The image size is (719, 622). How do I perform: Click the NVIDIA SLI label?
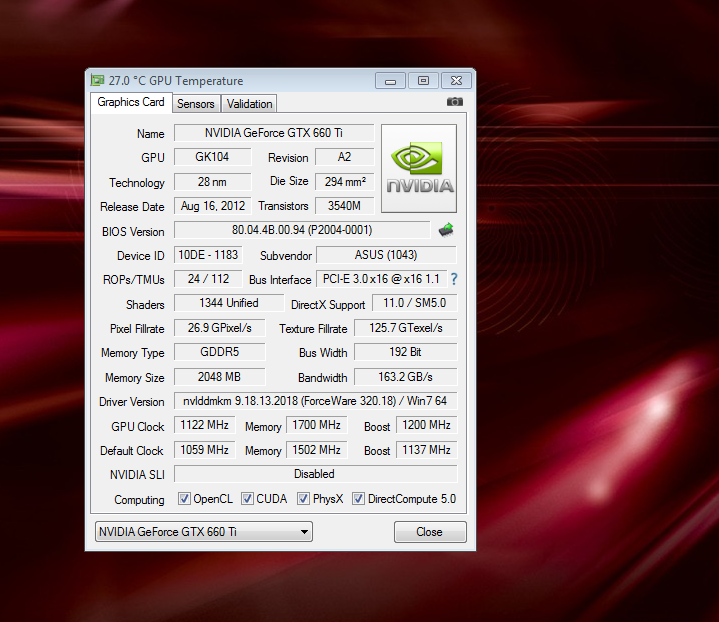[137, 475]
